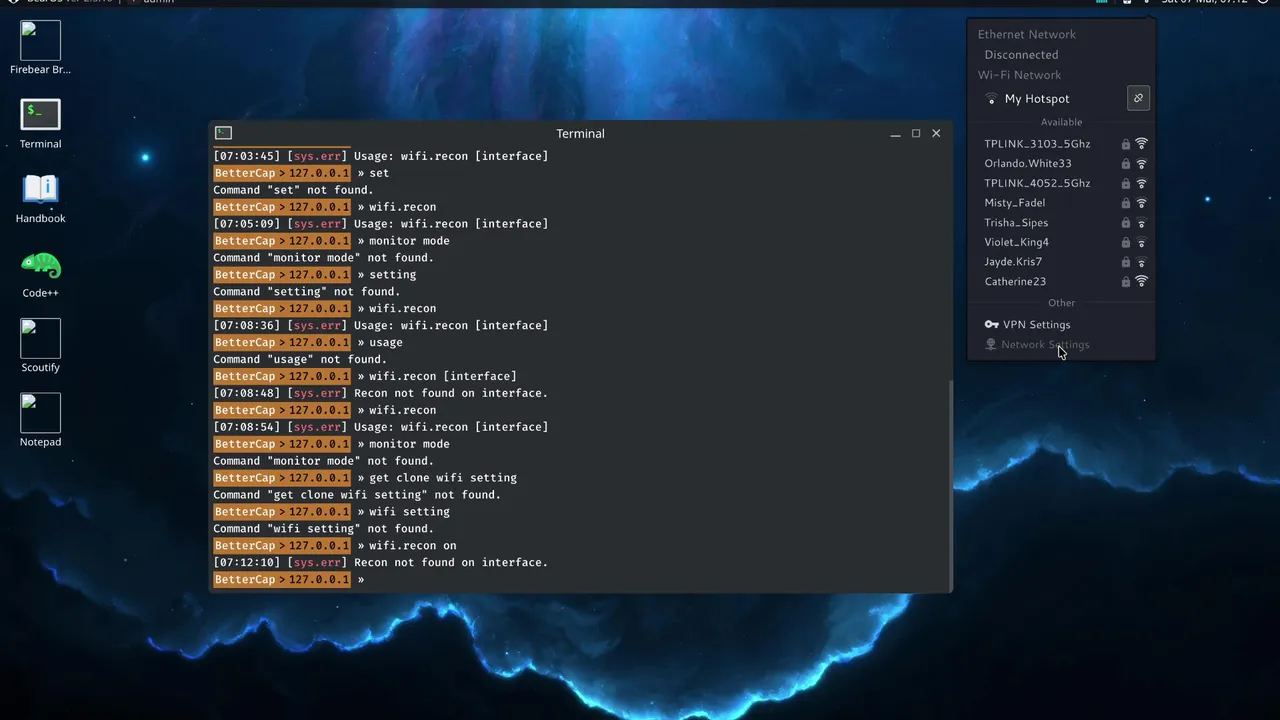
Task: Open the Firebear Browser desktop icon
Action: 40,47
